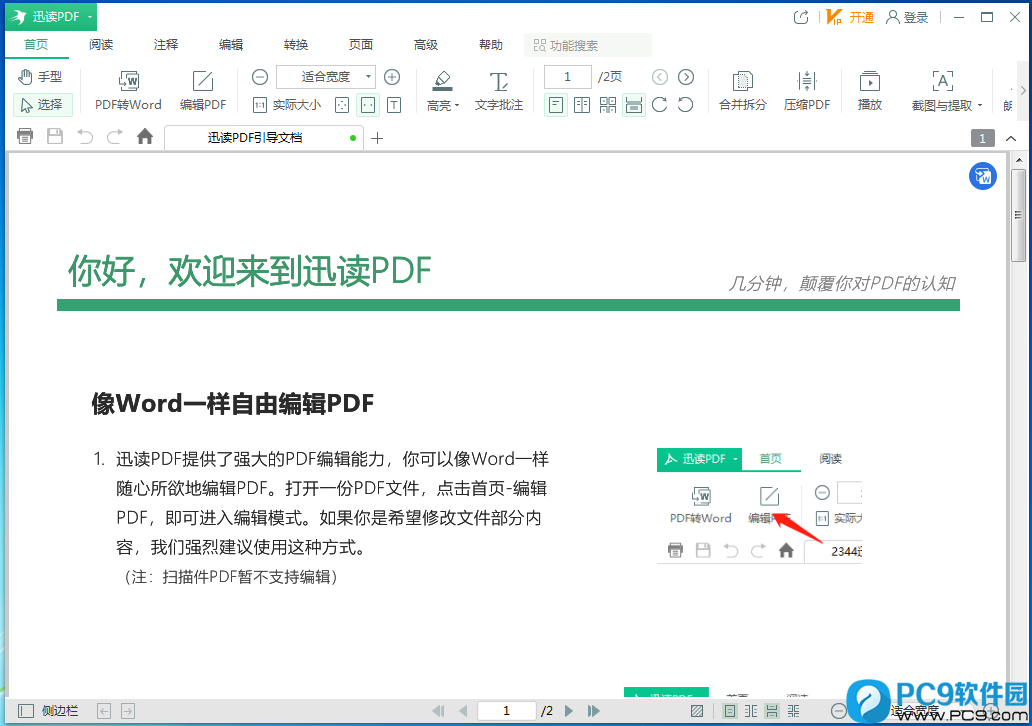Click the VIP 开通 button
Viewport: 1032px width, 726px height.
click(850, 17)
